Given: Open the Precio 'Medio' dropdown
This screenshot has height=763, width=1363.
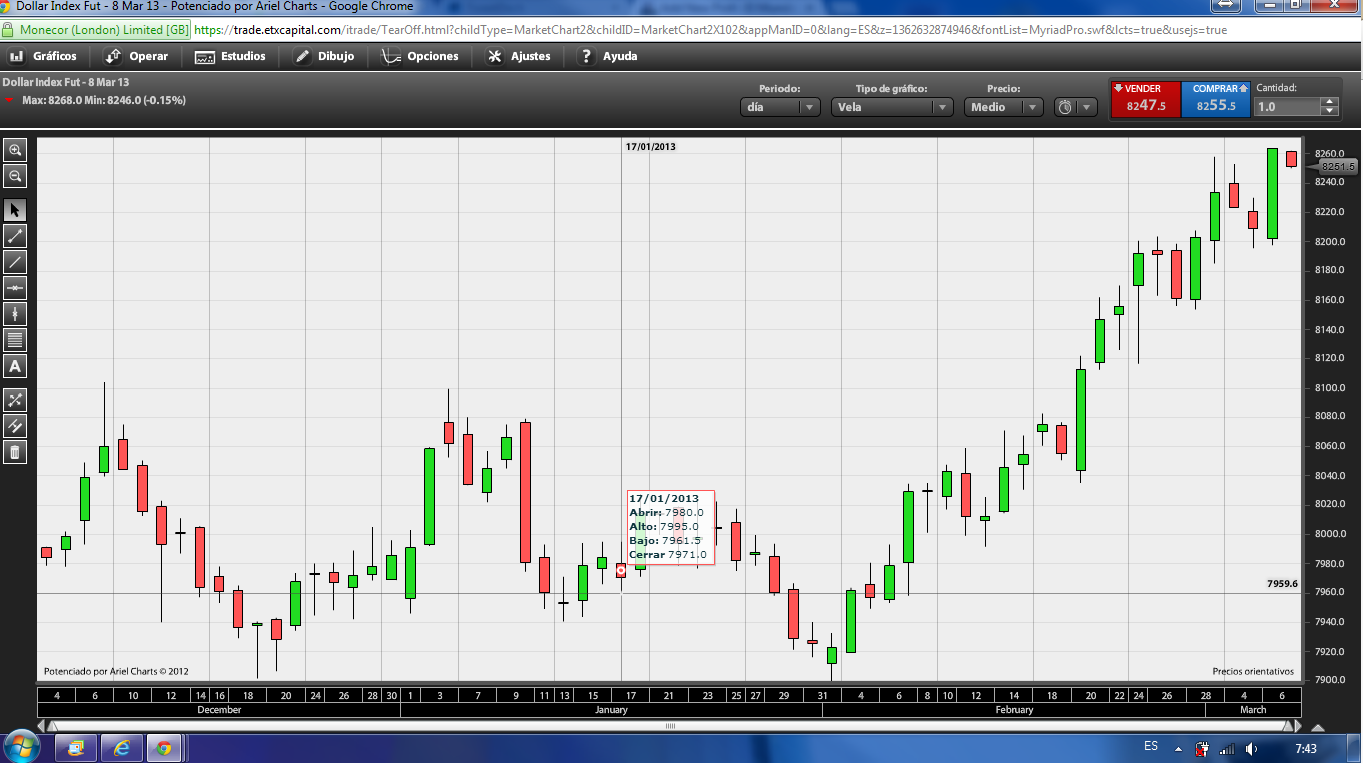Looking at the screenshot, I should pyautogui.click(x=1003, y=107).
